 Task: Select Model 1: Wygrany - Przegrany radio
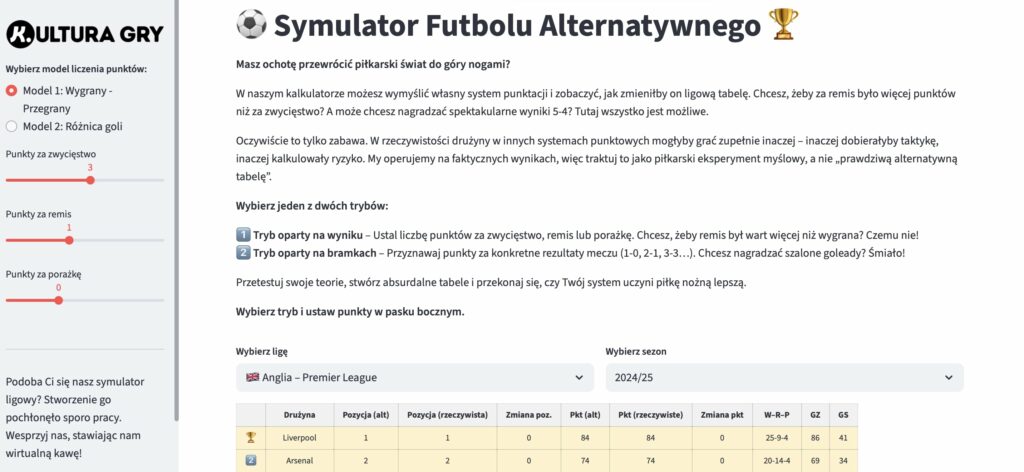tap(12, 91)
